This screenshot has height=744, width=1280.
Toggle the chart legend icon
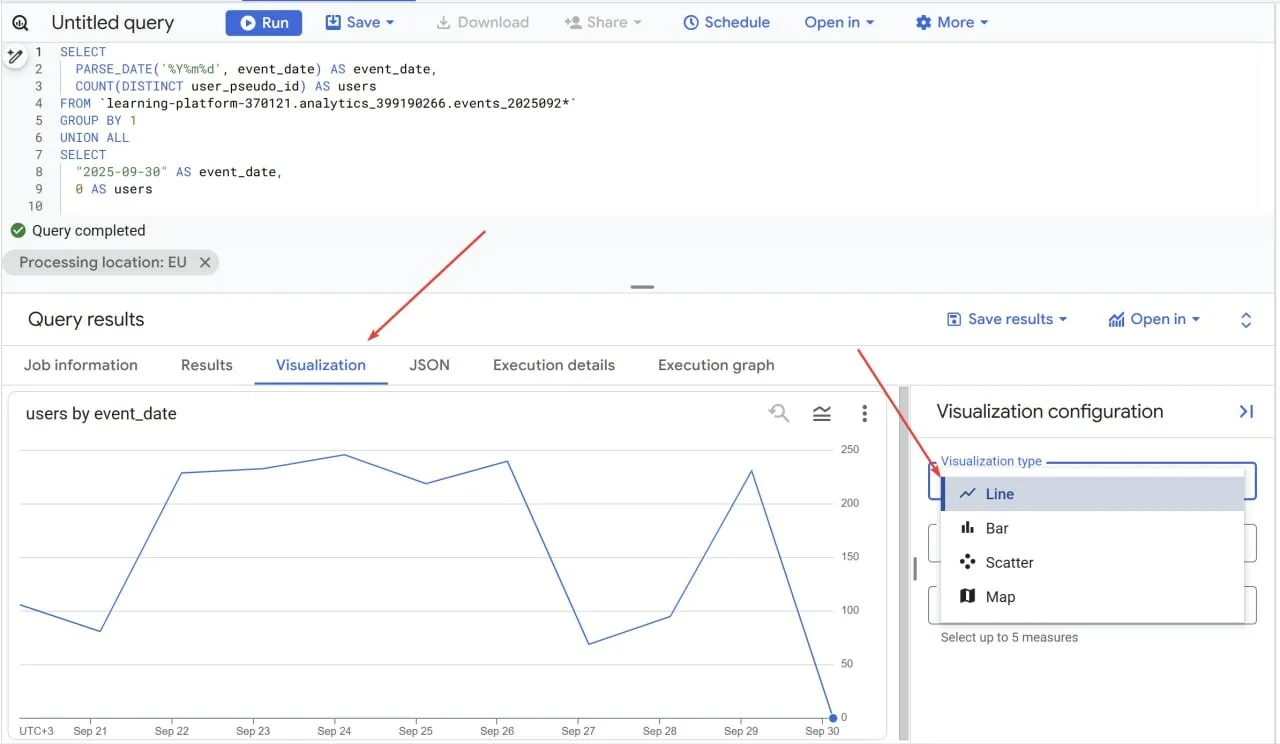click(x=822, y=413)
